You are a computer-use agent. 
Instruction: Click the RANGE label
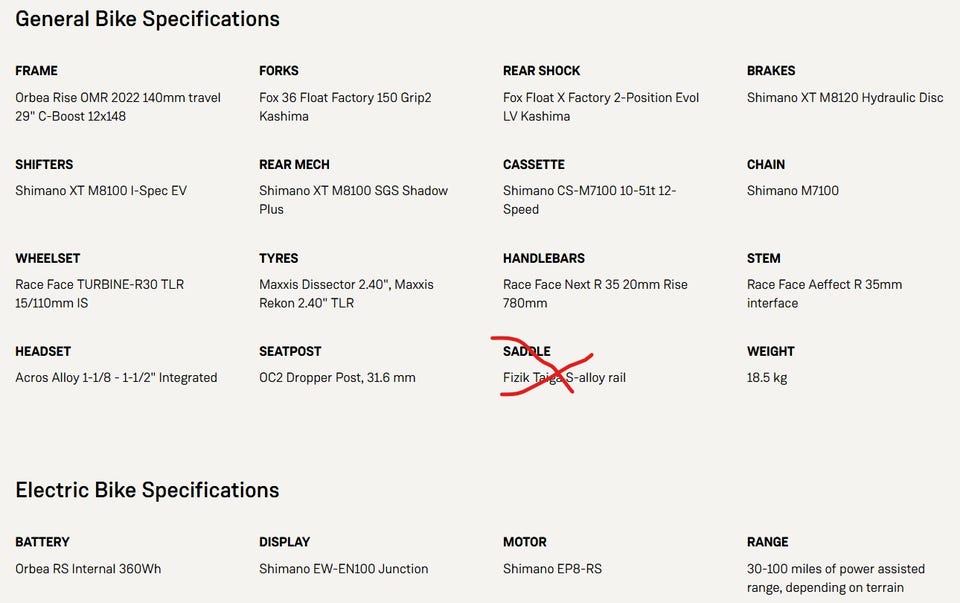[768, 542]
